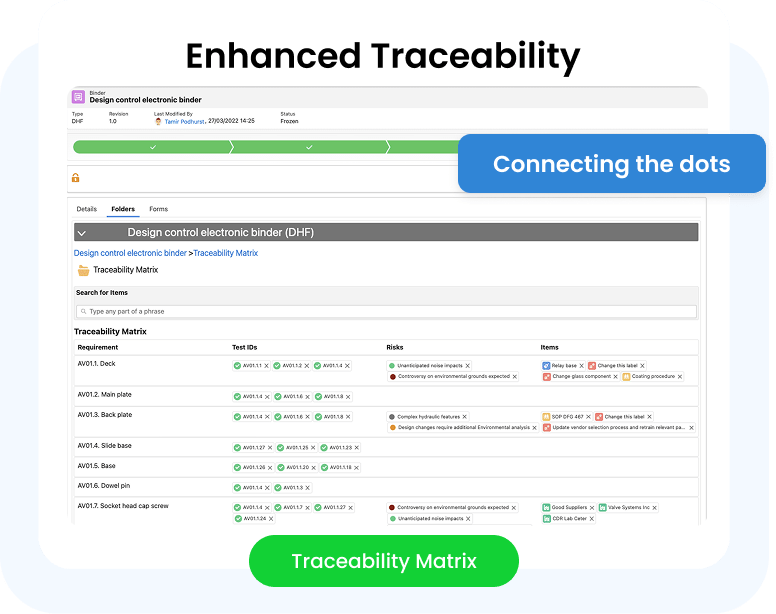Remove the Relay base item tag

pyautogui.click(x=582, y=366)
